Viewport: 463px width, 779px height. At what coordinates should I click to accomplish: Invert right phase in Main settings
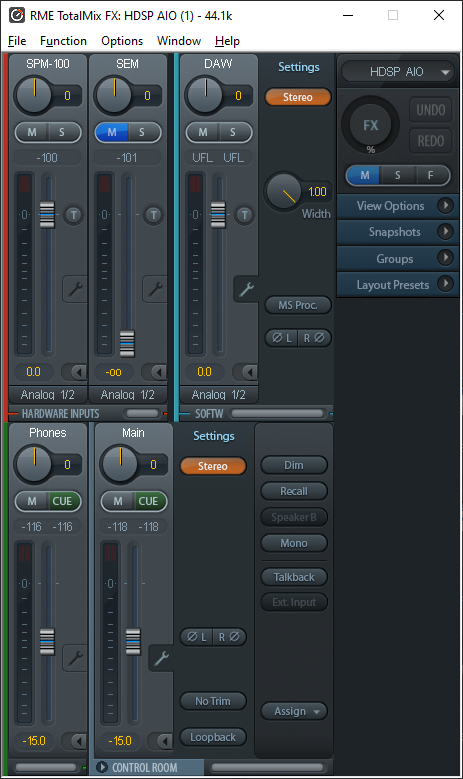point(229,637)
